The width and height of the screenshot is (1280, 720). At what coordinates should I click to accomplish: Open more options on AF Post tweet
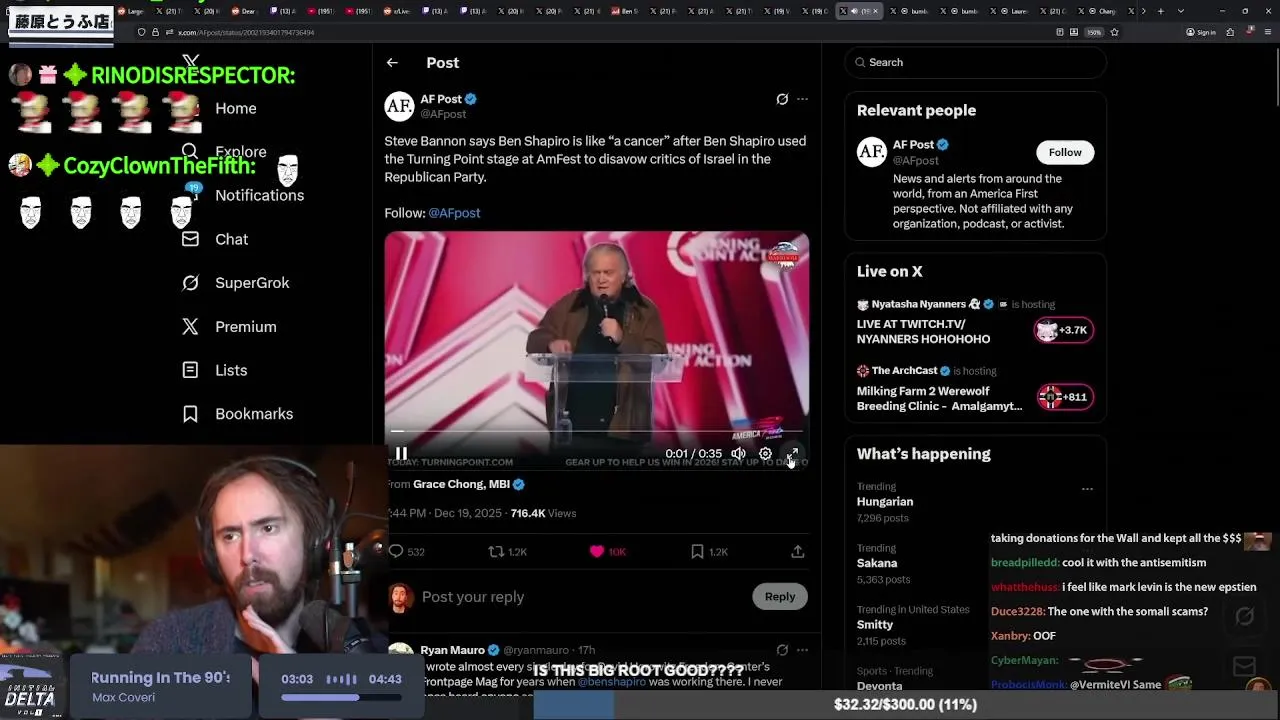(802, 99)
